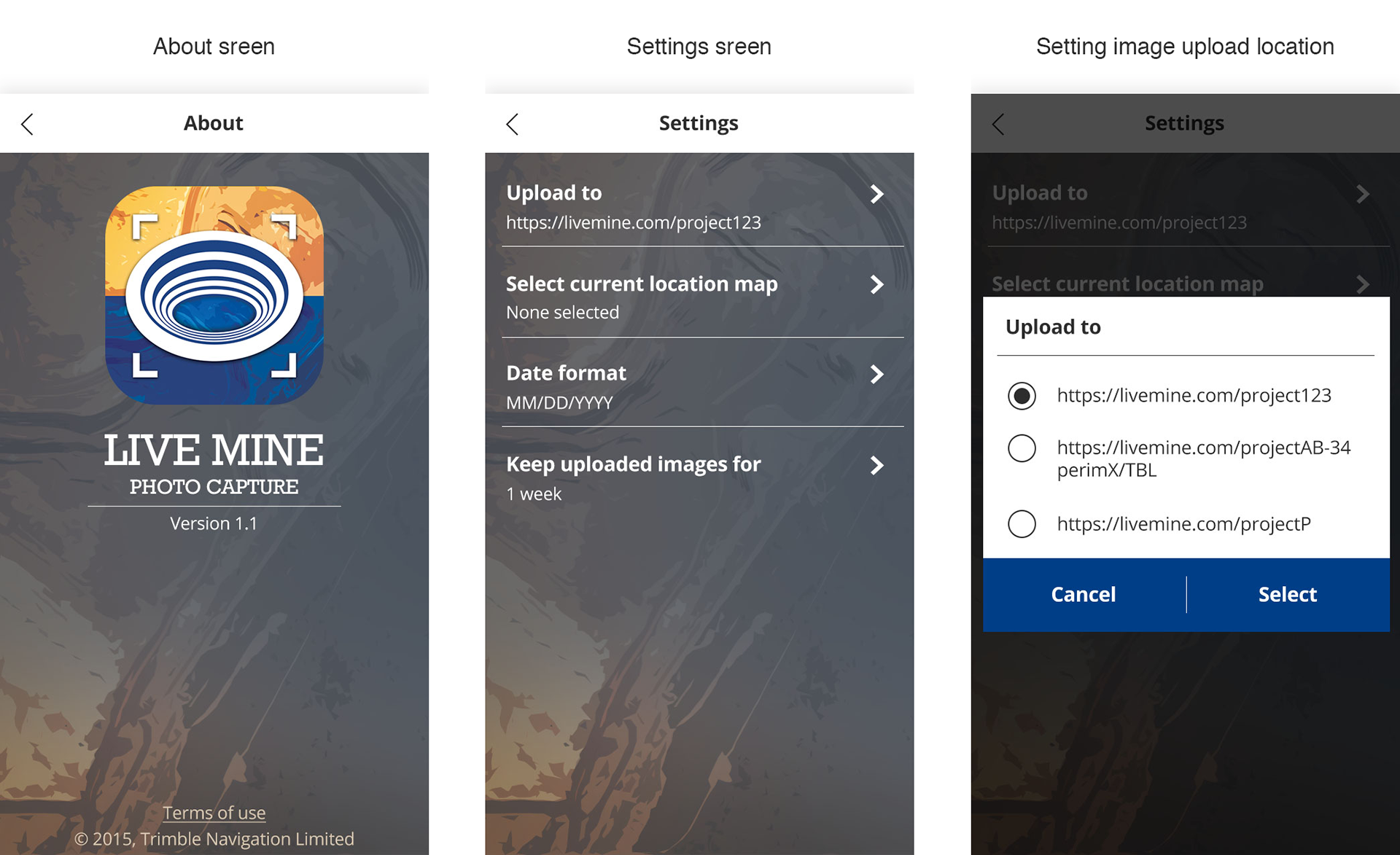Image resolution: width=1400 pixels, height=855 pixels.
Task: Click '© 2015, Trimble Navigation Limited' text
Action: [214, 839]
